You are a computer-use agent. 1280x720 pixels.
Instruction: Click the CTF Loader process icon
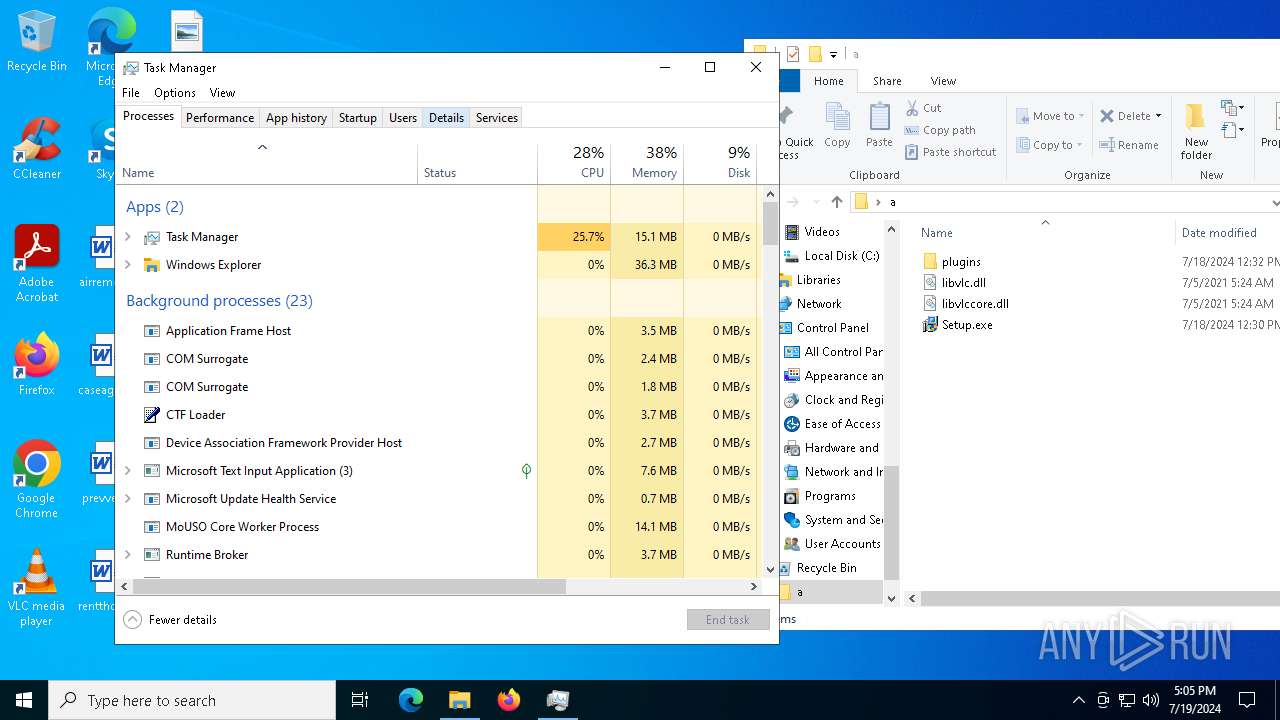(x=152, y=415)
